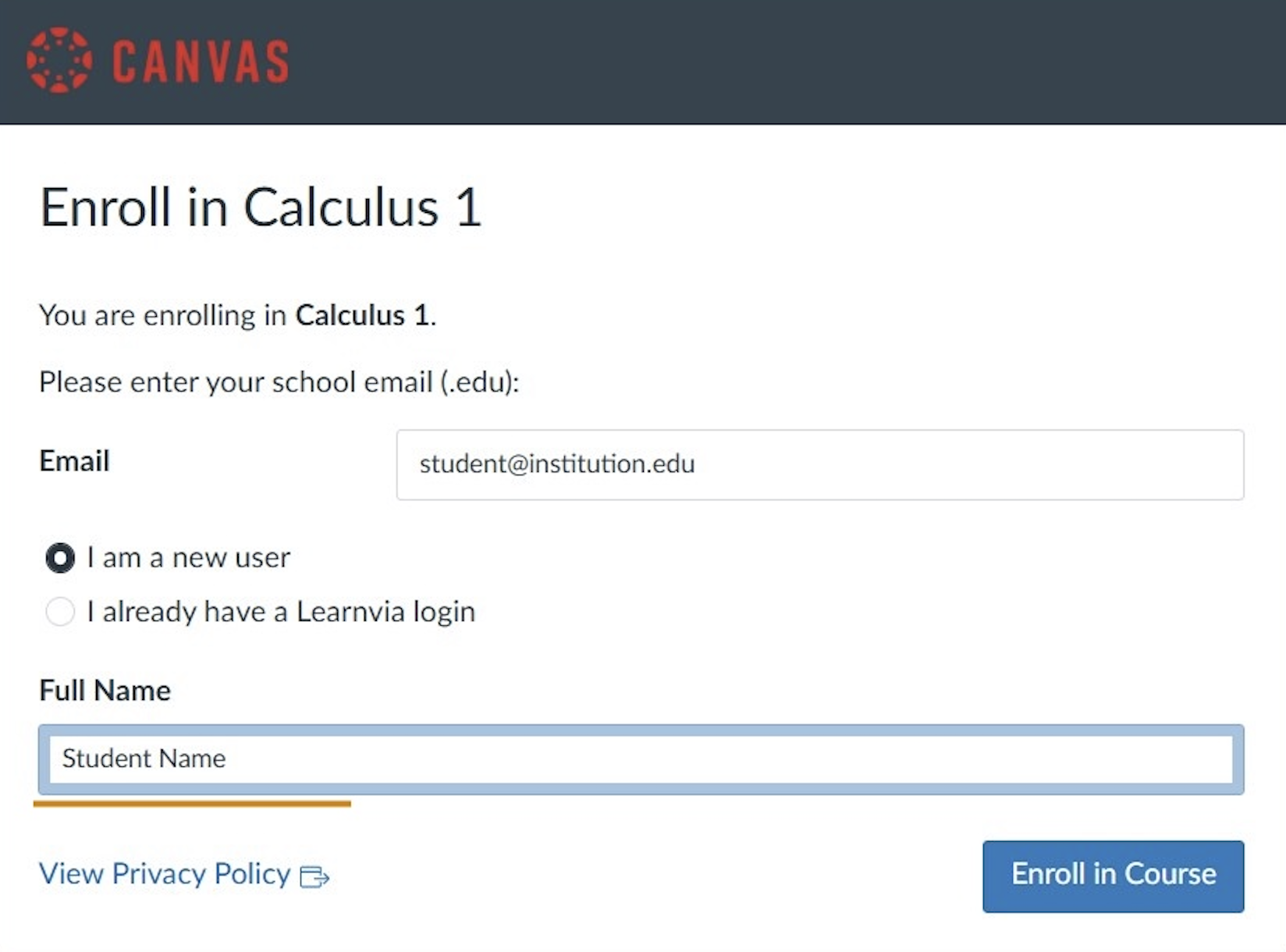The image size is (1286, 952).
Task: Click the empty area of the dark header bar
Action: pos(780,62)
